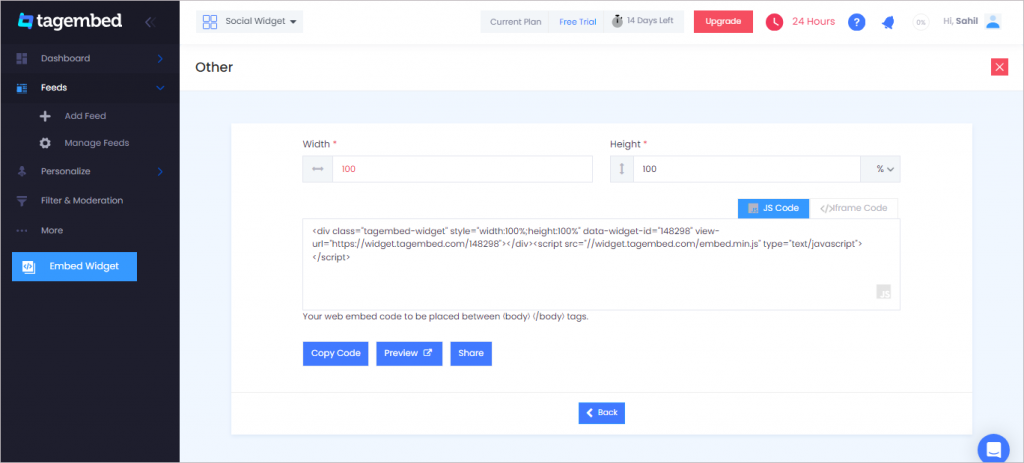This screenshot has height=463, width=1024.
Task: Click the More dots icon
Action: [x=22, y=231]
